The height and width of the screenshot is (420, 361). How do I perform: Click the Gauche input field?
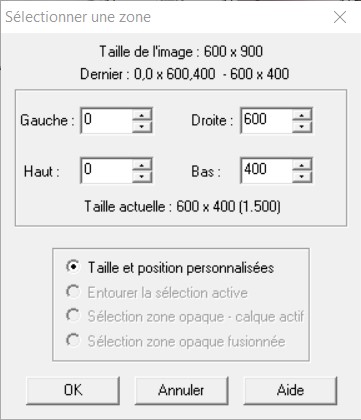pos(107,121)
